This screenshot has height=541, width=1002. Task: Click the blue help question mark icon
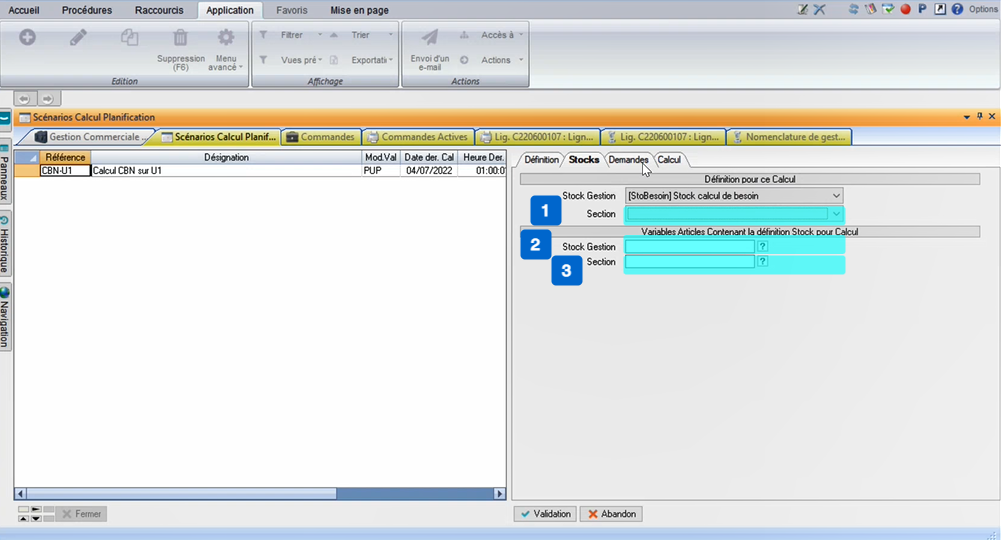pos(957,9)
